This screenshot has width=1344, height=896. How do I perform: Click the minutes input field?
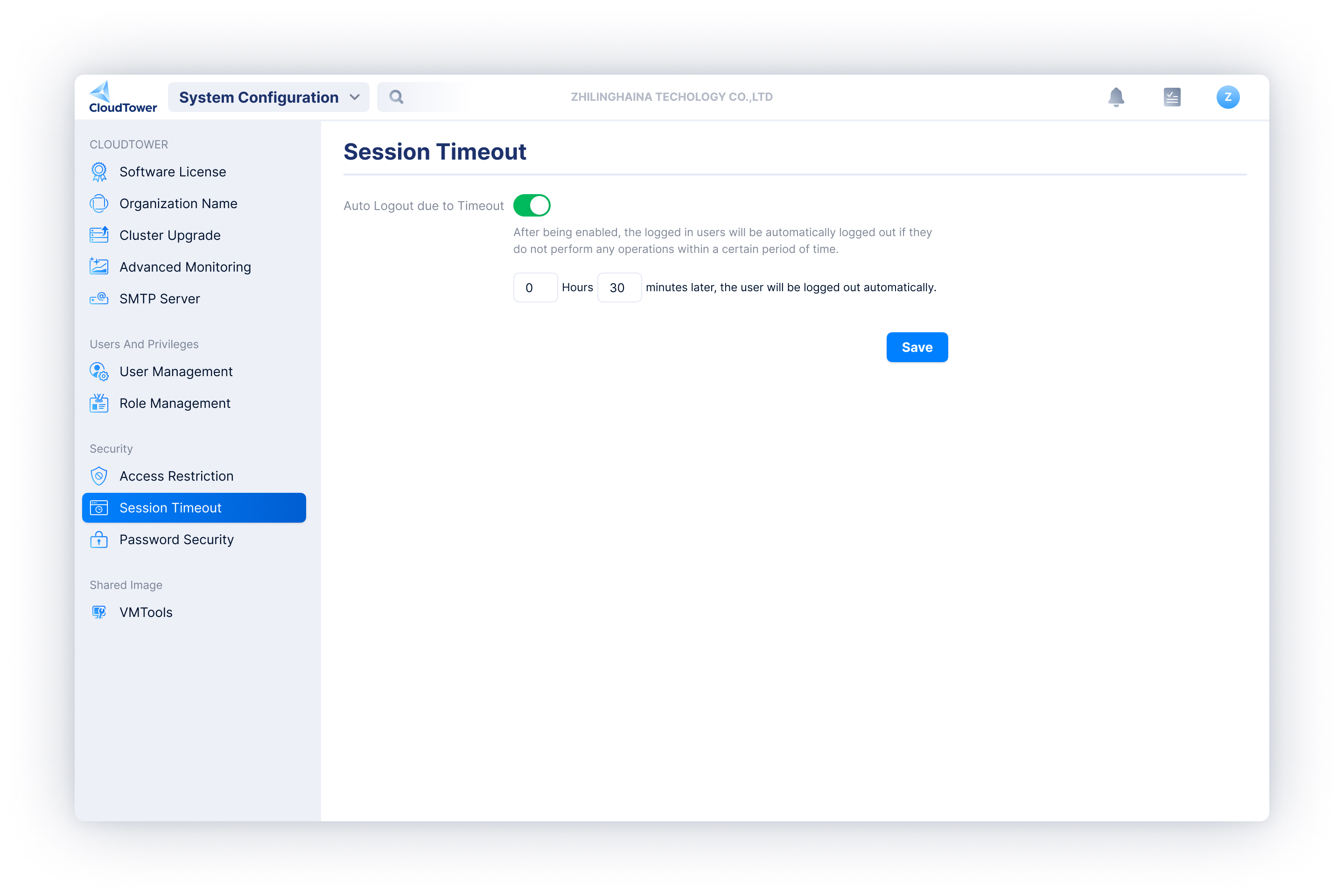tap(619, 287)
